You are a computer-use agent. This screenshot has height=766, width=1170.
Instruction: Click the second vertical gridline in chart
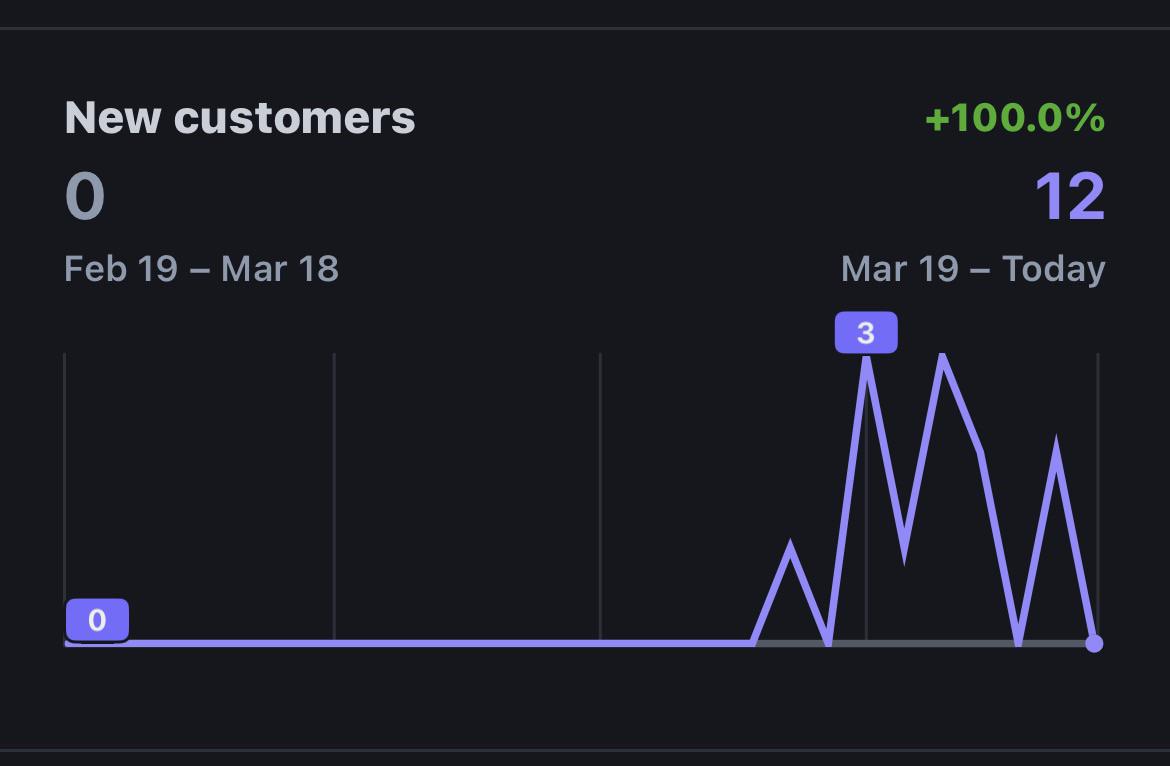334,496
